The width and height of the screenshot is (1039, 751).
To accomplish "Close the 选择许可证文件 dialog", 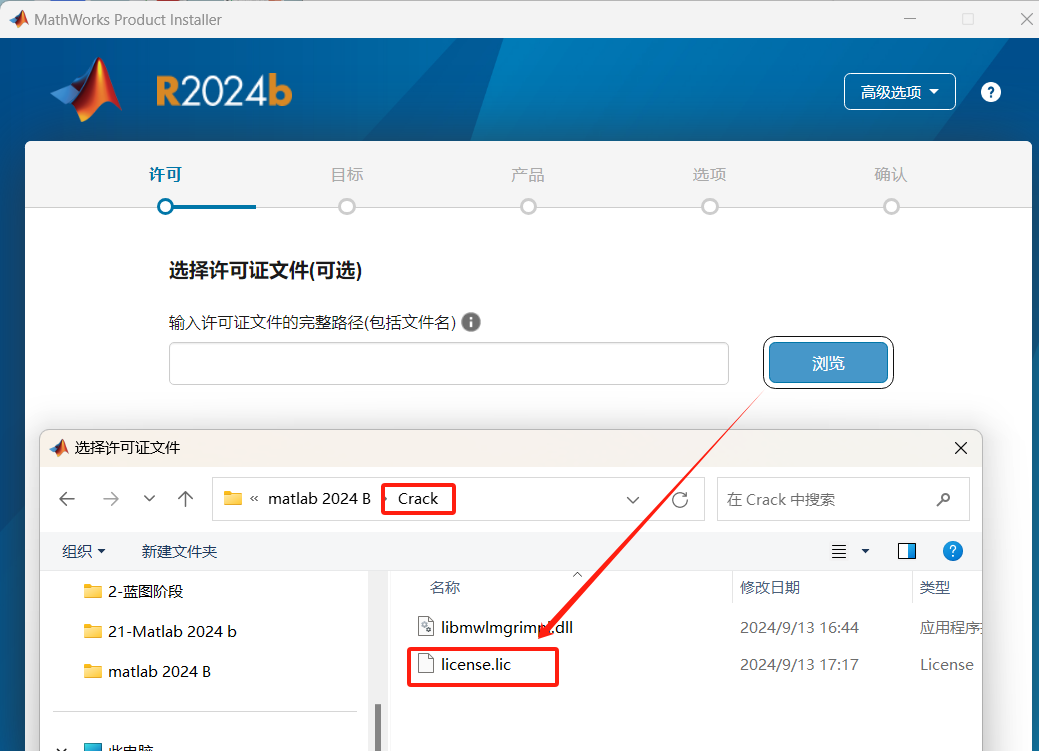I will pyautogui.click(x=961, y=448).
